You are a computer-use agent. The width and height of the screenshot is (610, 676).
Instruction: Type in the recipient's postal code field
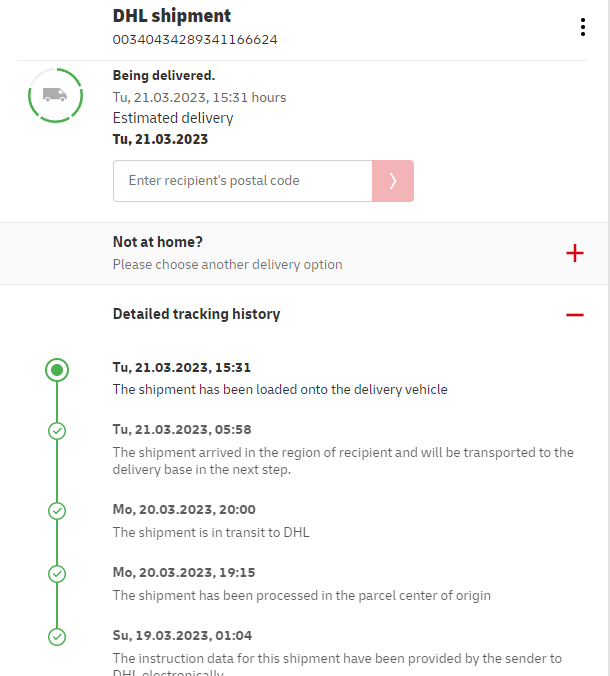point(242,181)
